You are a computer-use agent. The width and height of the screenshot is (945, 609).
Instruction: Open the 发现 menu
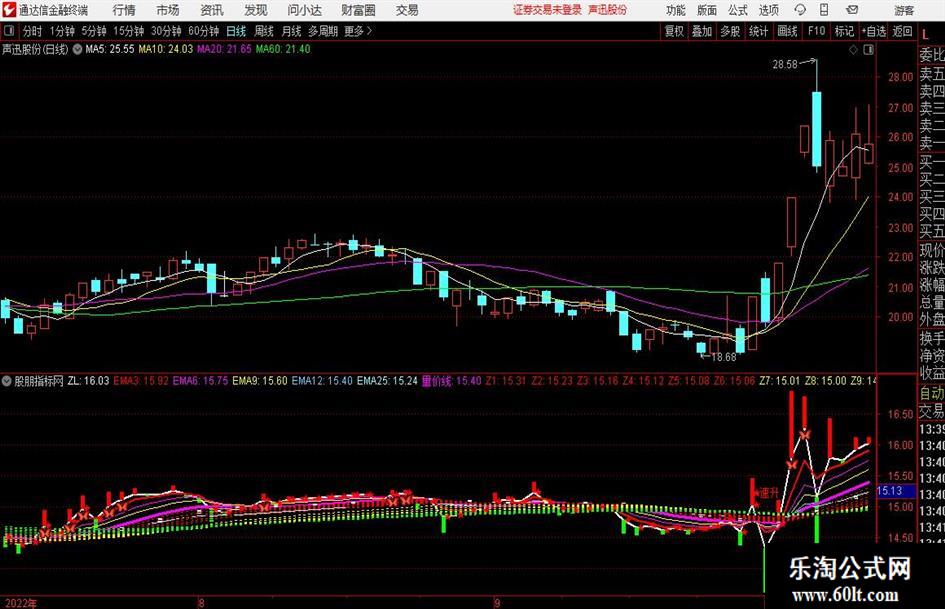click(x=256, y=10)
